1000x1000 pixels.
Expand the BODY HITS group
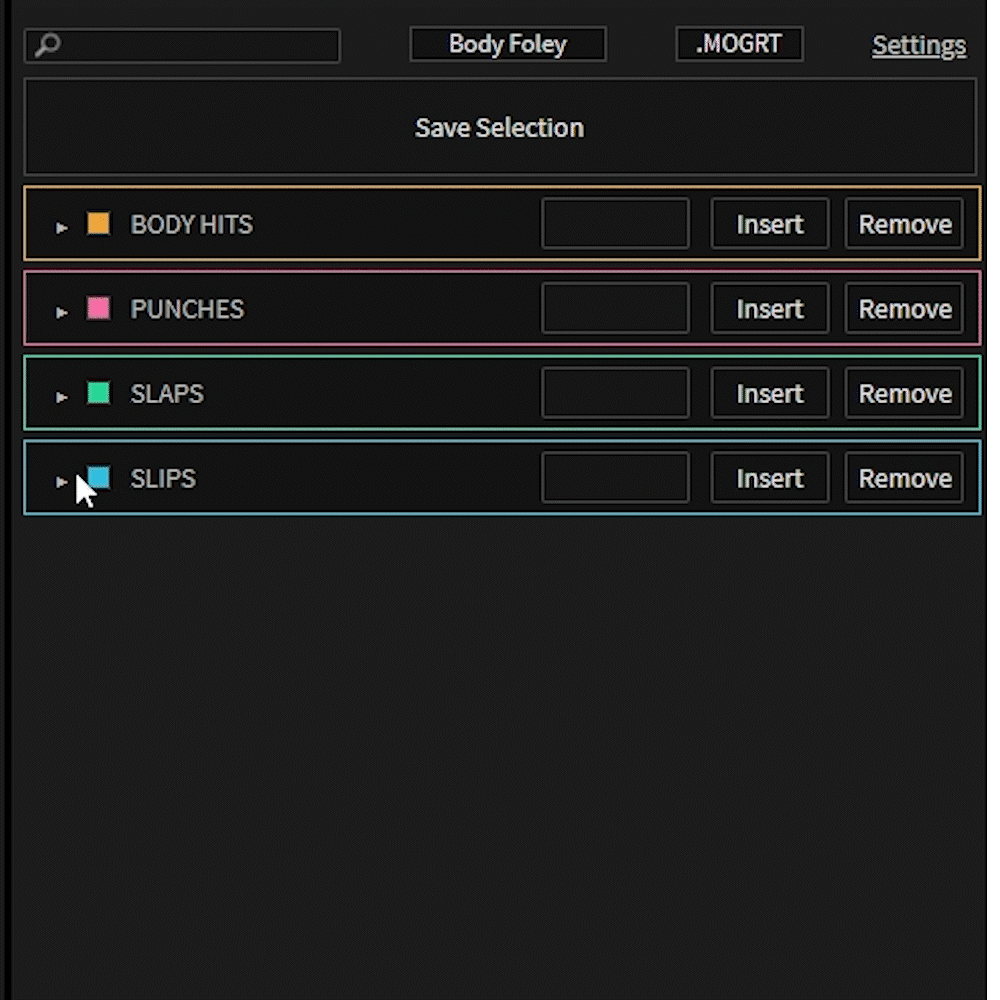(61, 227)
